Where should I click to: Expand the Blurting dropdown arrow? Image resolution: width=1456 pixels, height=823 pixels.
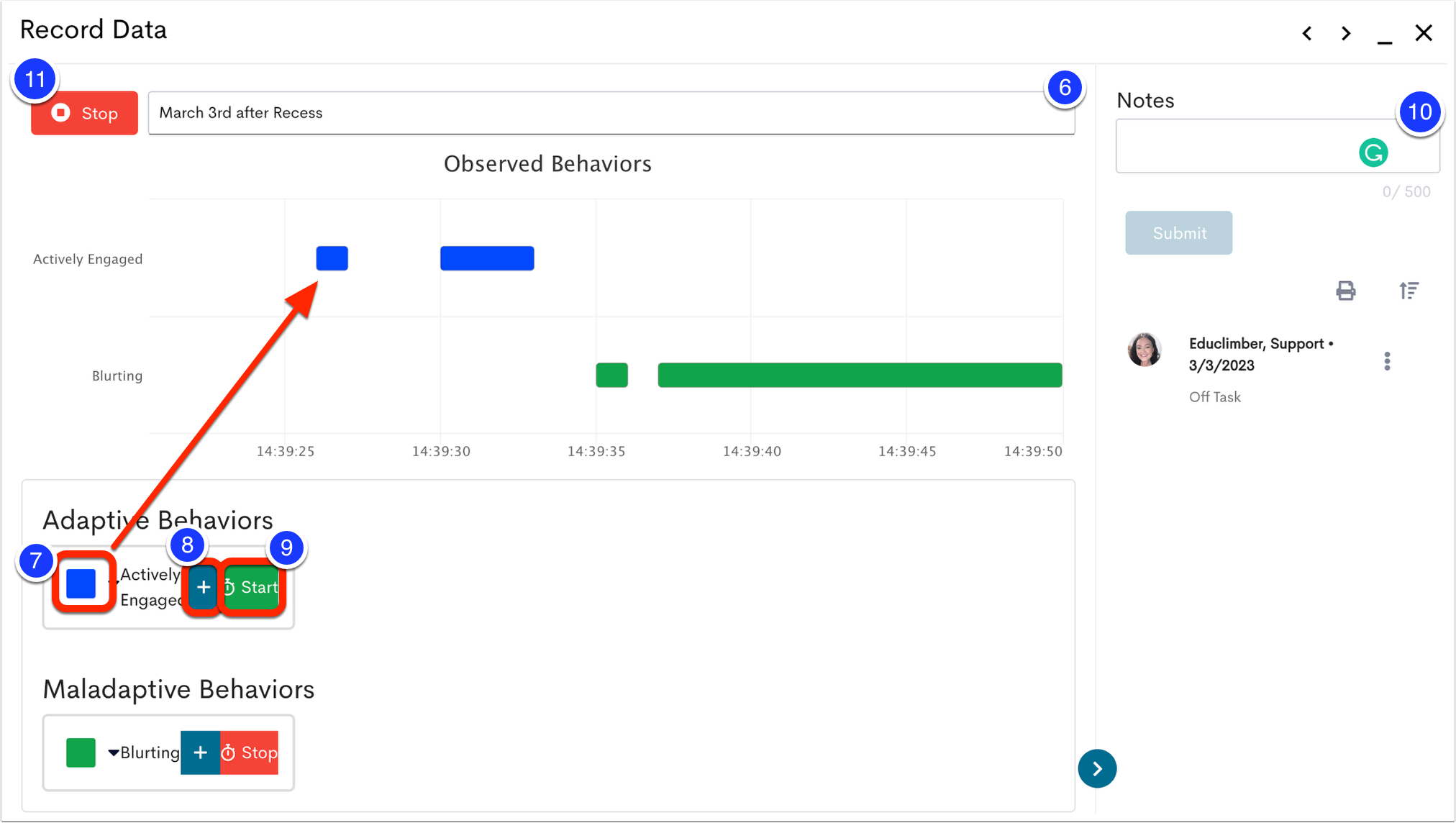click(x=113, y=753)
